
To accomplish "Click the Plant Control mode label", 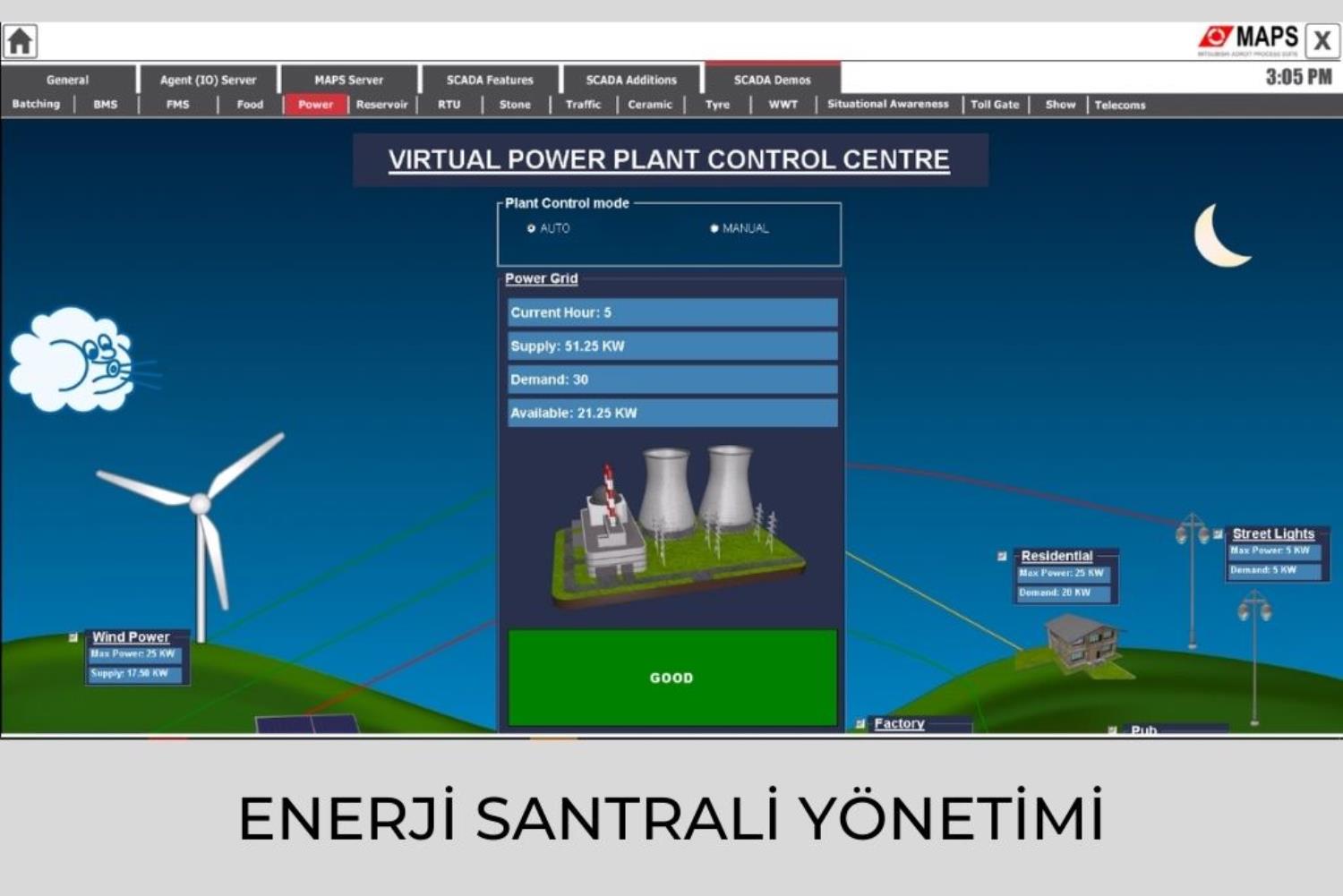I will 567,203.
